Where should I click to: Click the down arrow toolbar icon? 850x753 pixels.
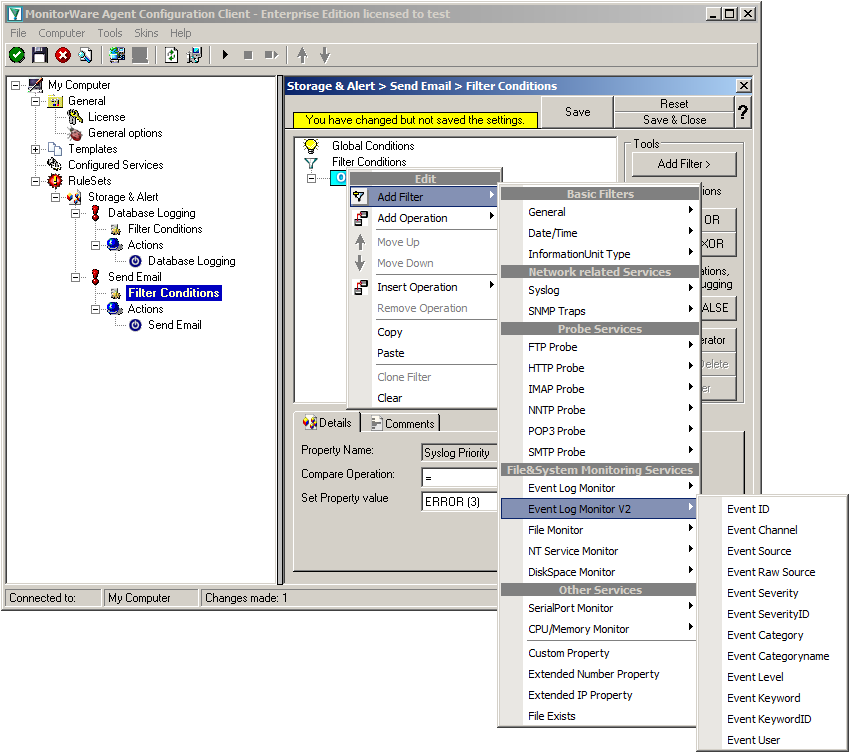(325, 55)
